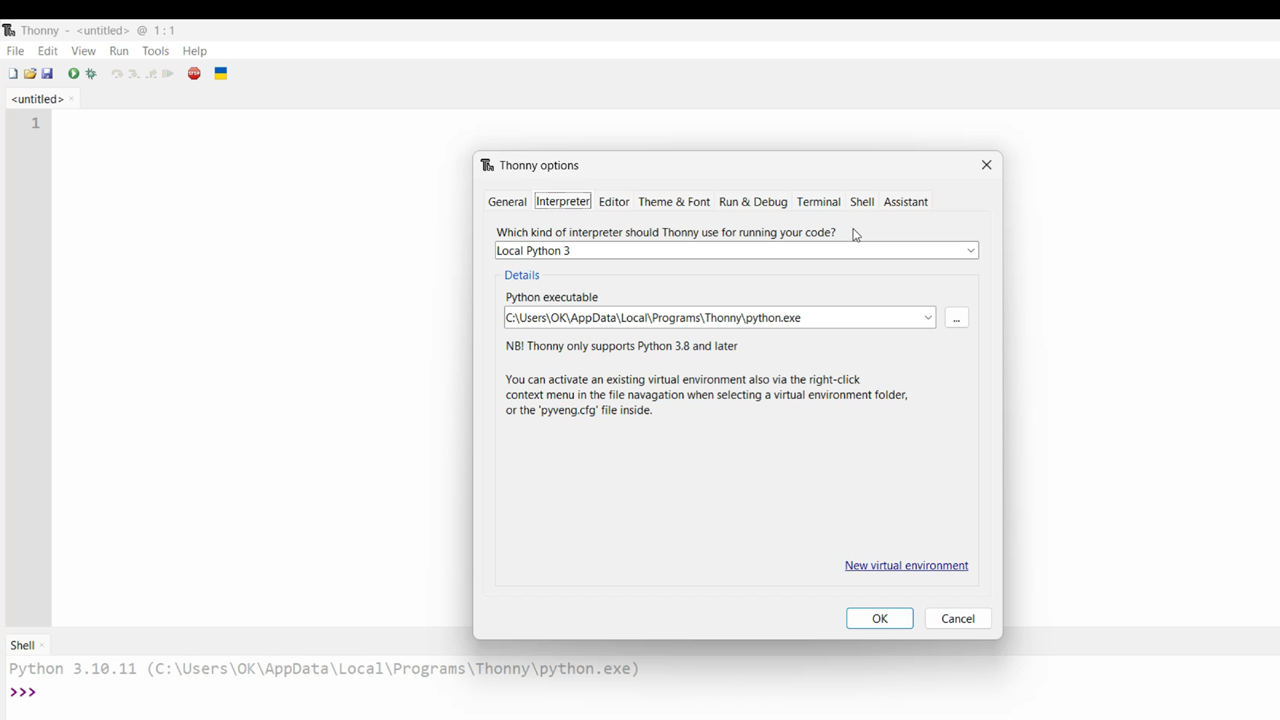Go to the Run & Debug tab
Viewport: 1280px width, 720px height.
pyautogui.click(x=753, y=202)
